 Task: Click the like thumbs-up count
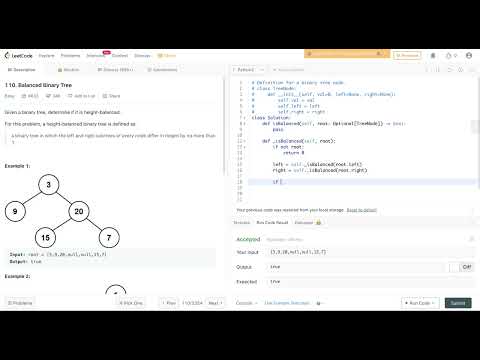(30, 96)
